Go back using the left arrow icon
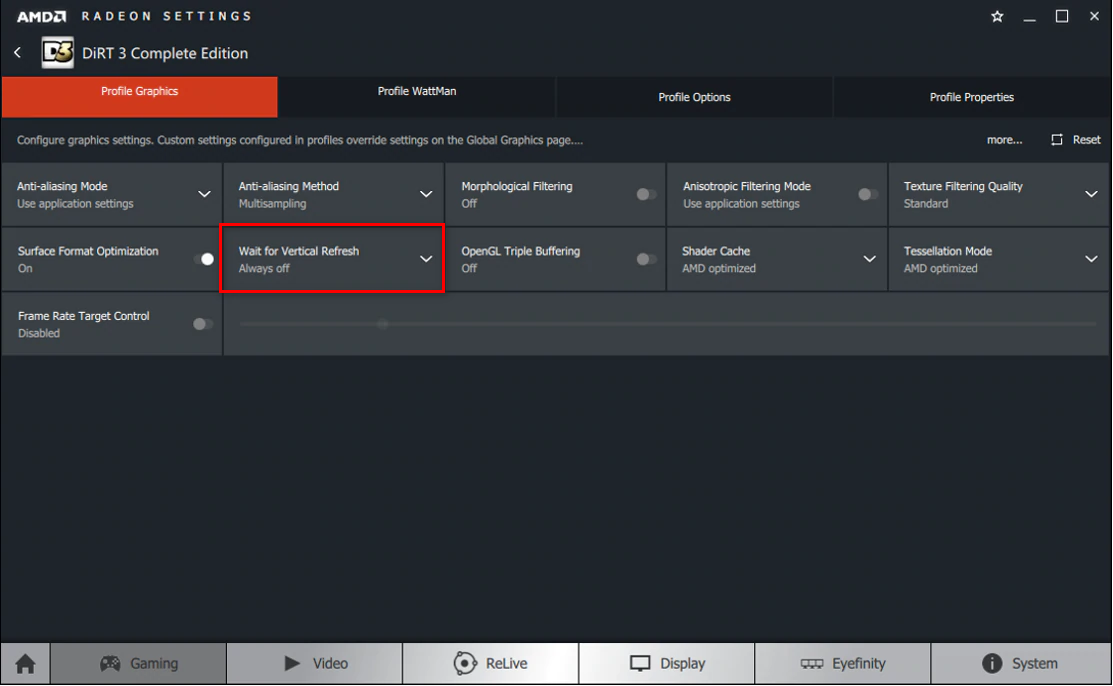 coord(18,53)
